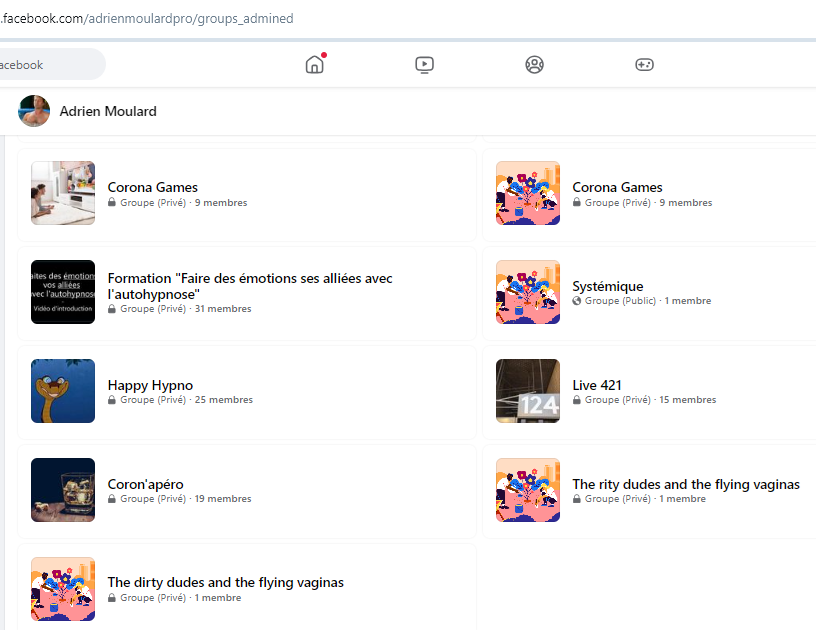Open Corona Games group with illustrated thumbnail
The height and width of the screenshot is (630, 816).
point(528,193)
